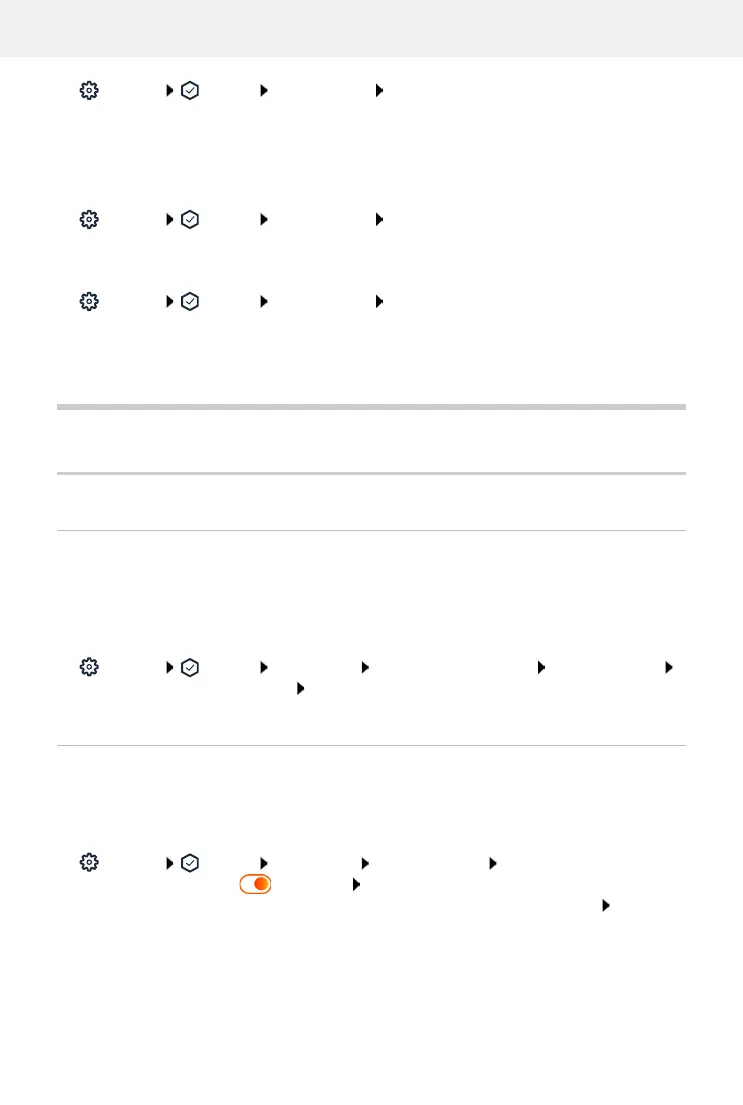Click the arrow immediately right of the orange toggle
The height and width of the screenshot is (1105, 743).
[x=354, y=884]
